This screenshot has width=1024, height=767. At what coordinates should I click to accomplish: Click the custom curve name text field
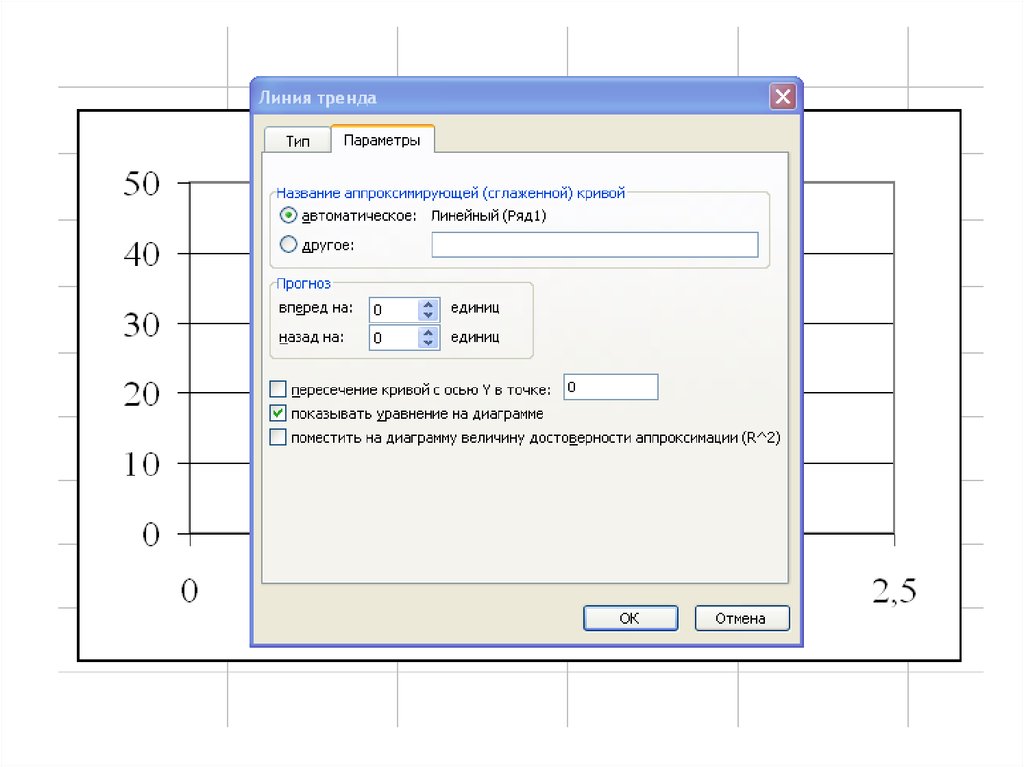point(594,245)
